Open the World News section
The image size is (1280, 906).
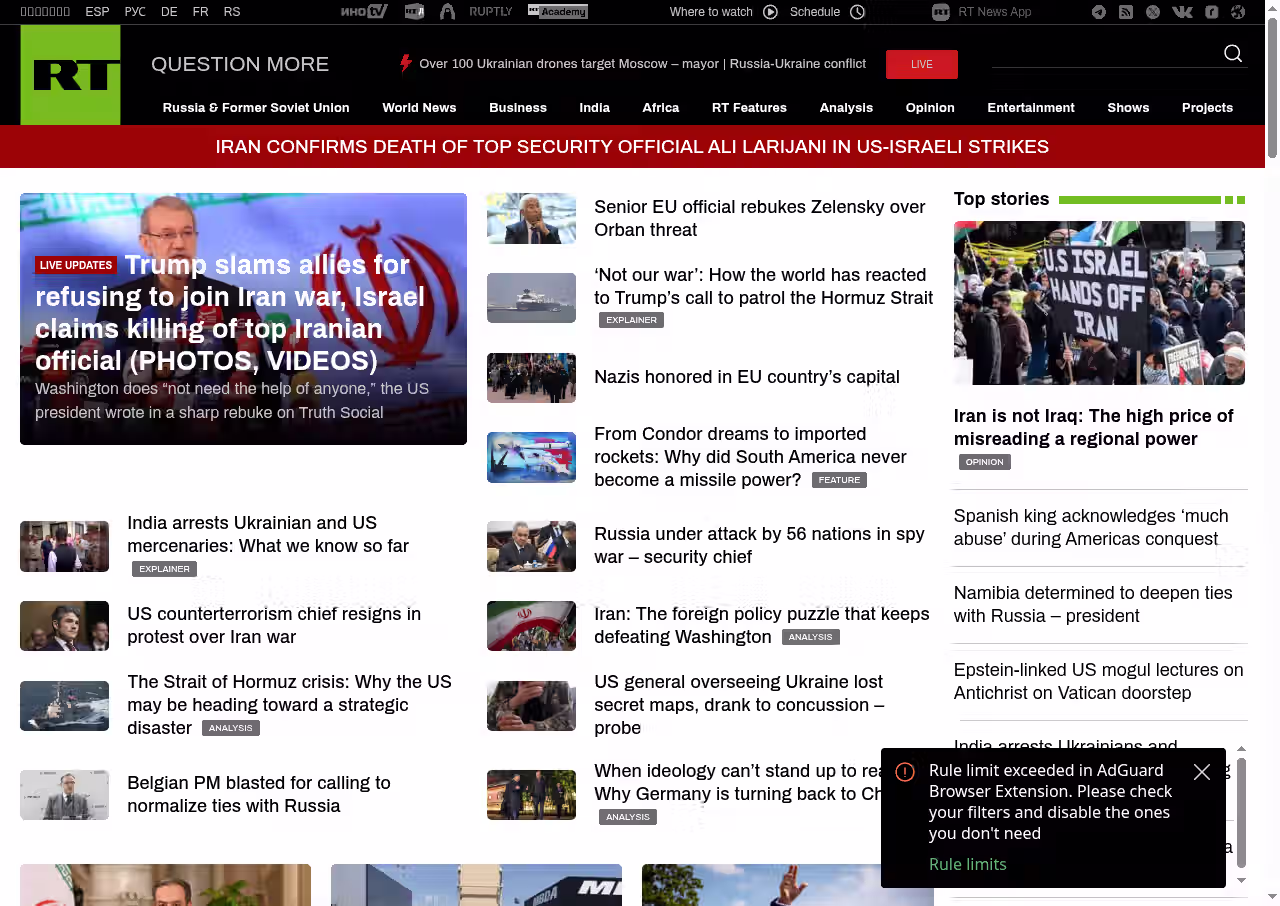pyautogui.click(x=419, y=108)
